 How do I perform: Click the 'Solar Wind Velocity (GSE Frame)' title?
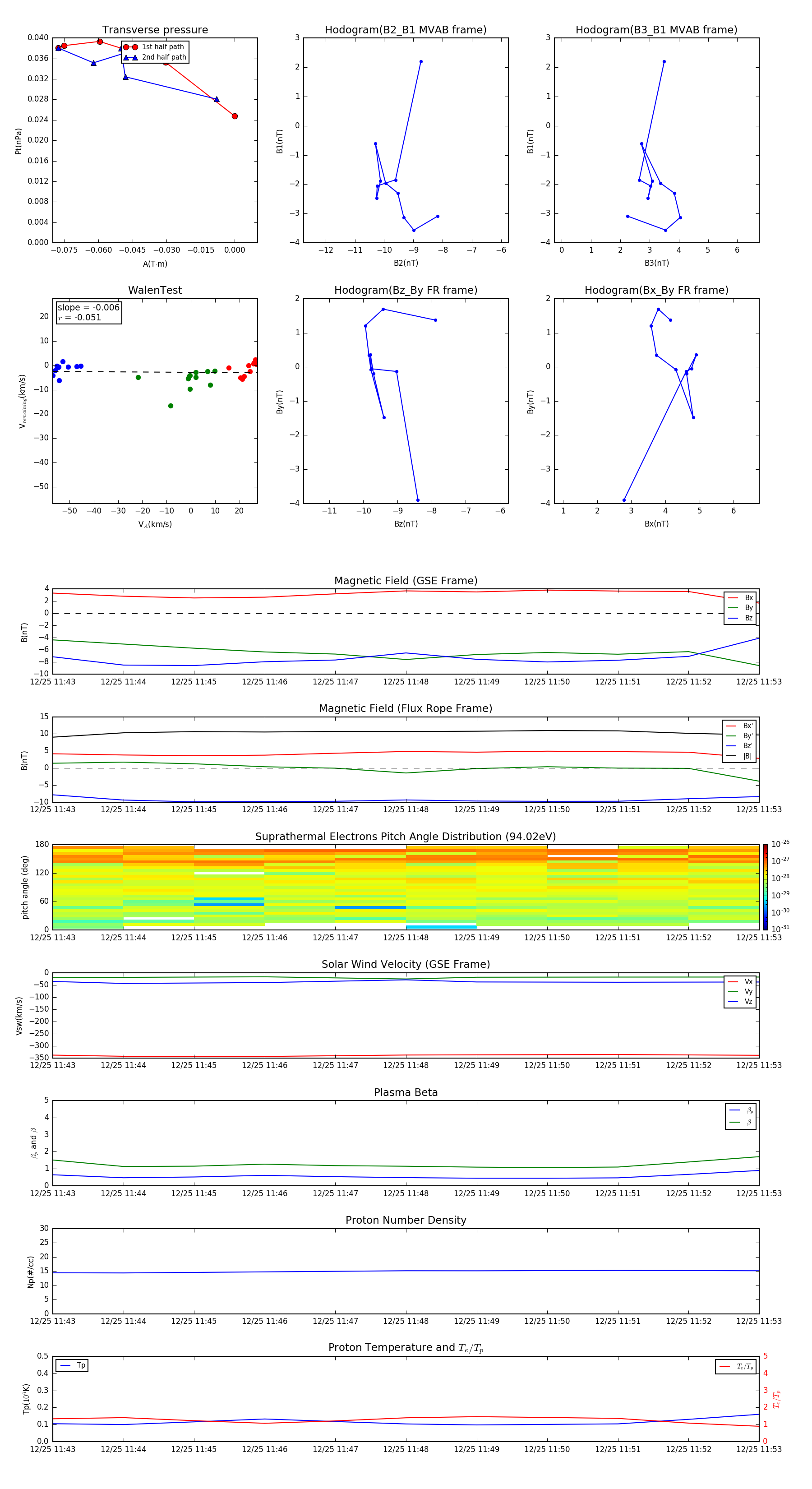point(406,964)
